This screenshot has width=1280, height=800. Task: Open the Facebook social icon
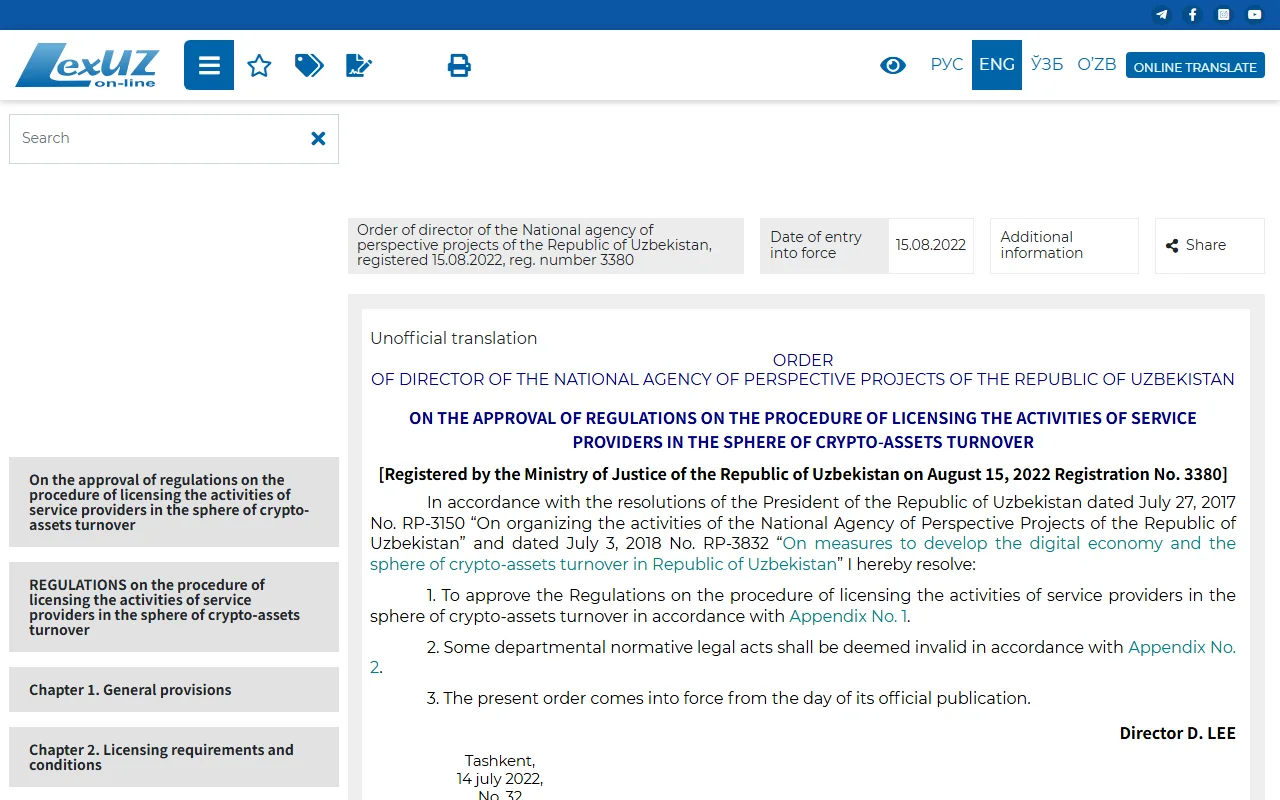click(x=1192, y=15)
